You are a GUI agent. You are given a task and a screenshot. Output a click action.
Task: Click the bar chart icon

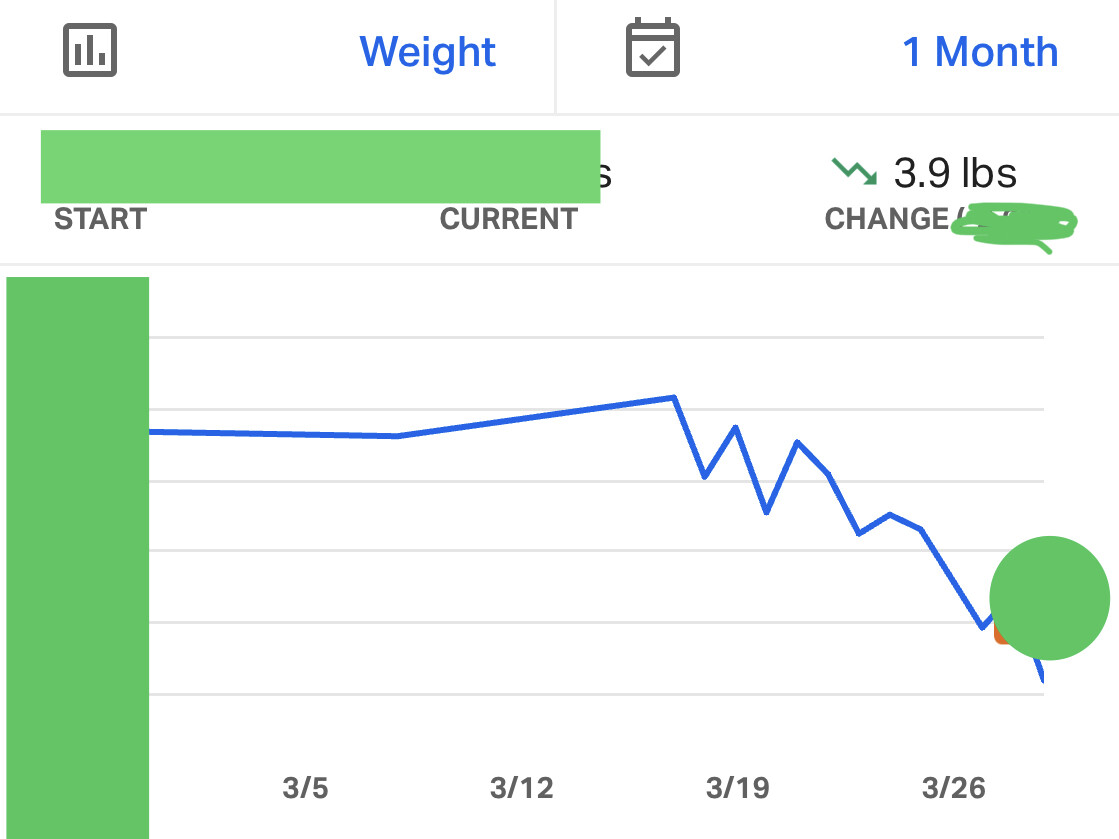(x=90, y=50)
